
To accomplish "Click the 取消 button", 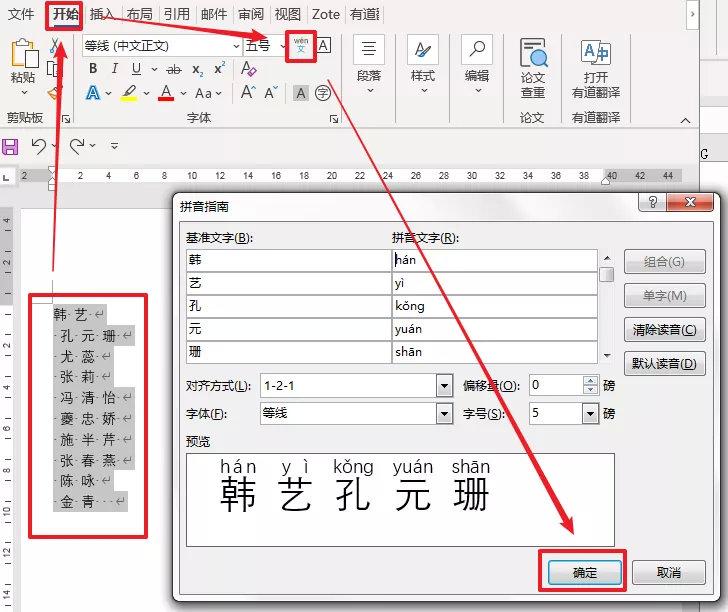I will (669, 572).
